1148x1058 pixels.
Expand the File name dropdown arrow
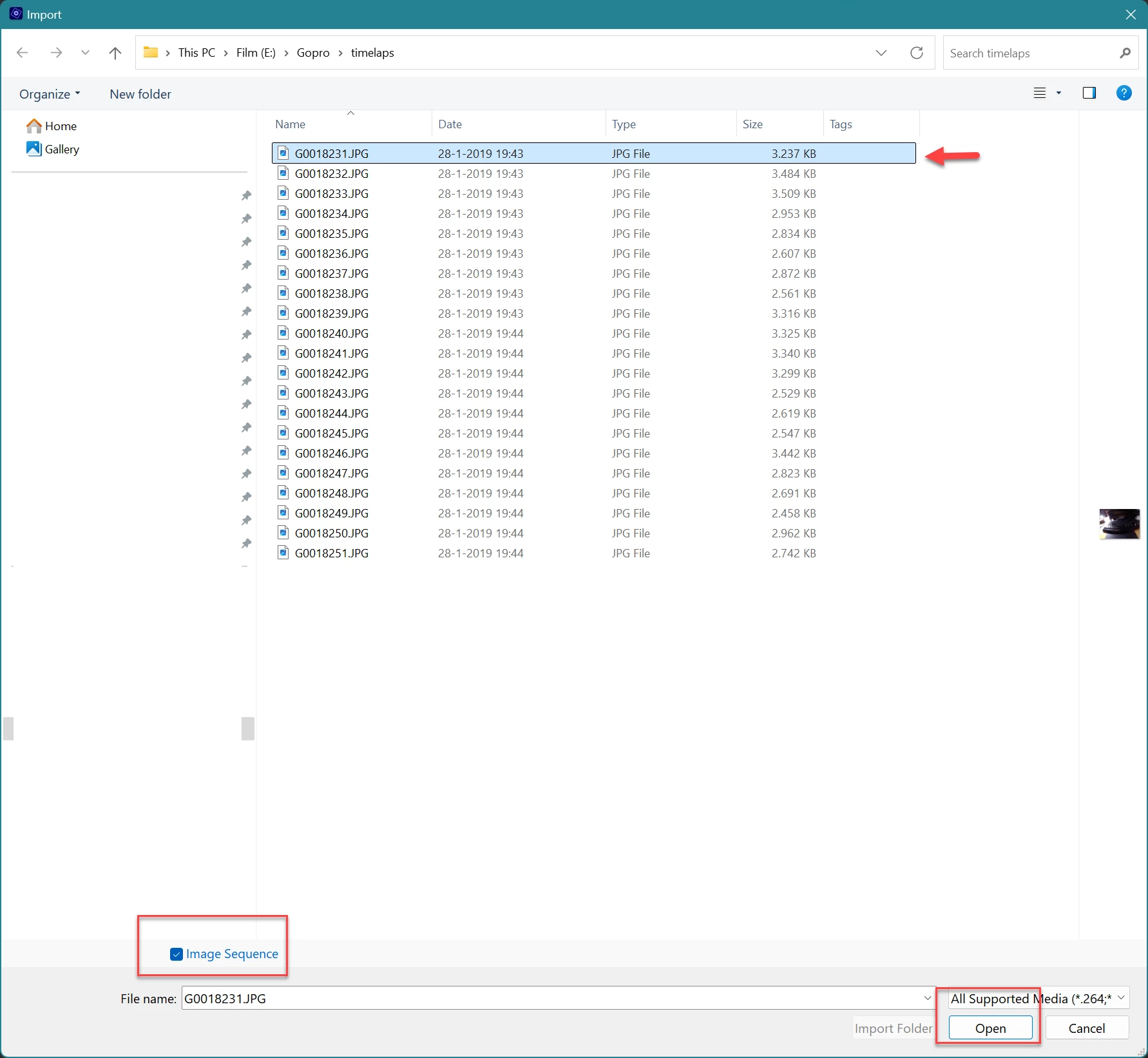(x=928, y=998)
